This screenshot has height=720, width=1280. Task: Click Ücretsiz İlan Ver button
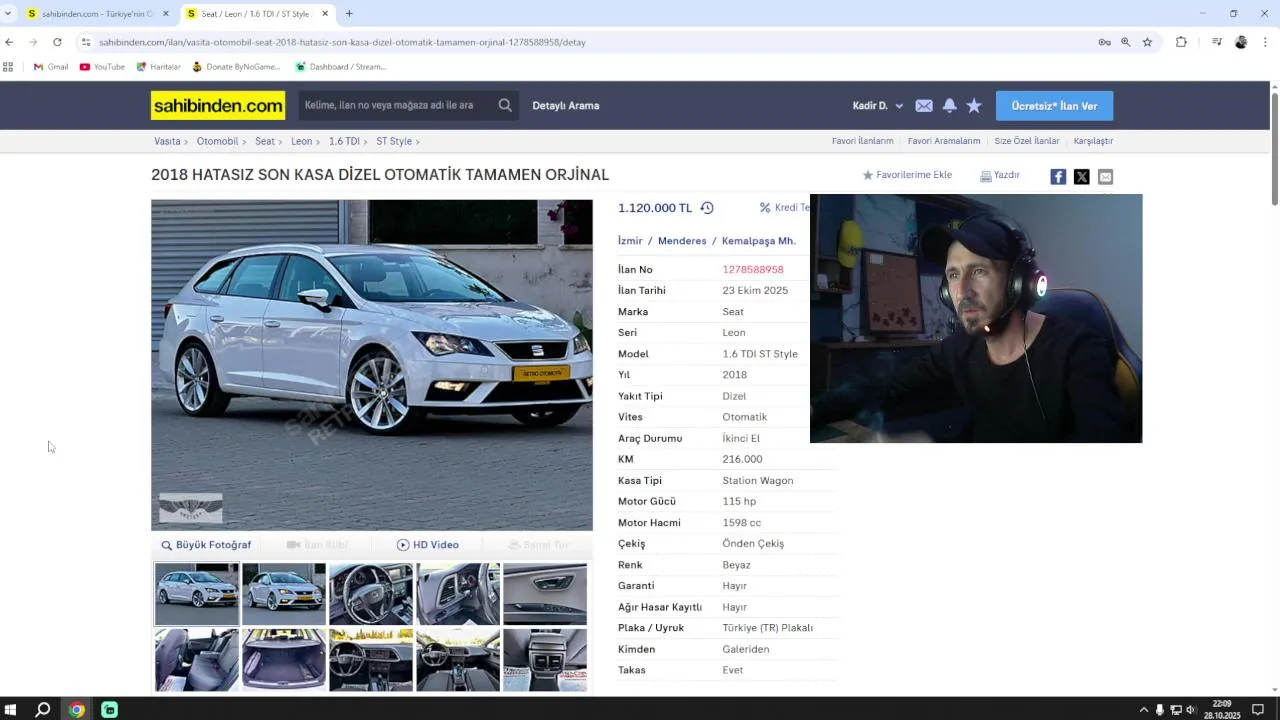point(1054,106)
